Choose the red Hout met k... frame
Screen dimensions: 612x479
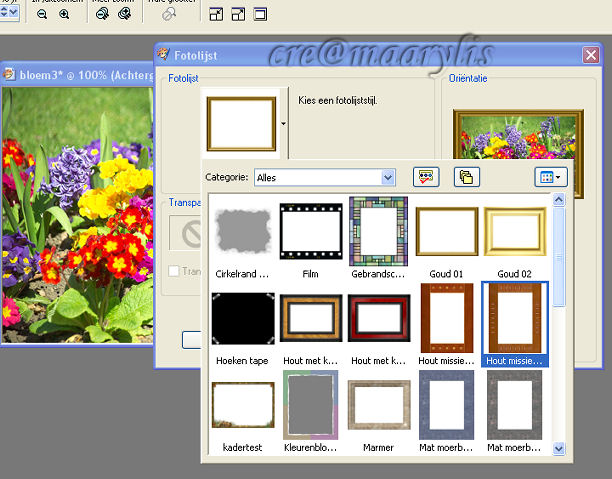click(x=379, y=318)
